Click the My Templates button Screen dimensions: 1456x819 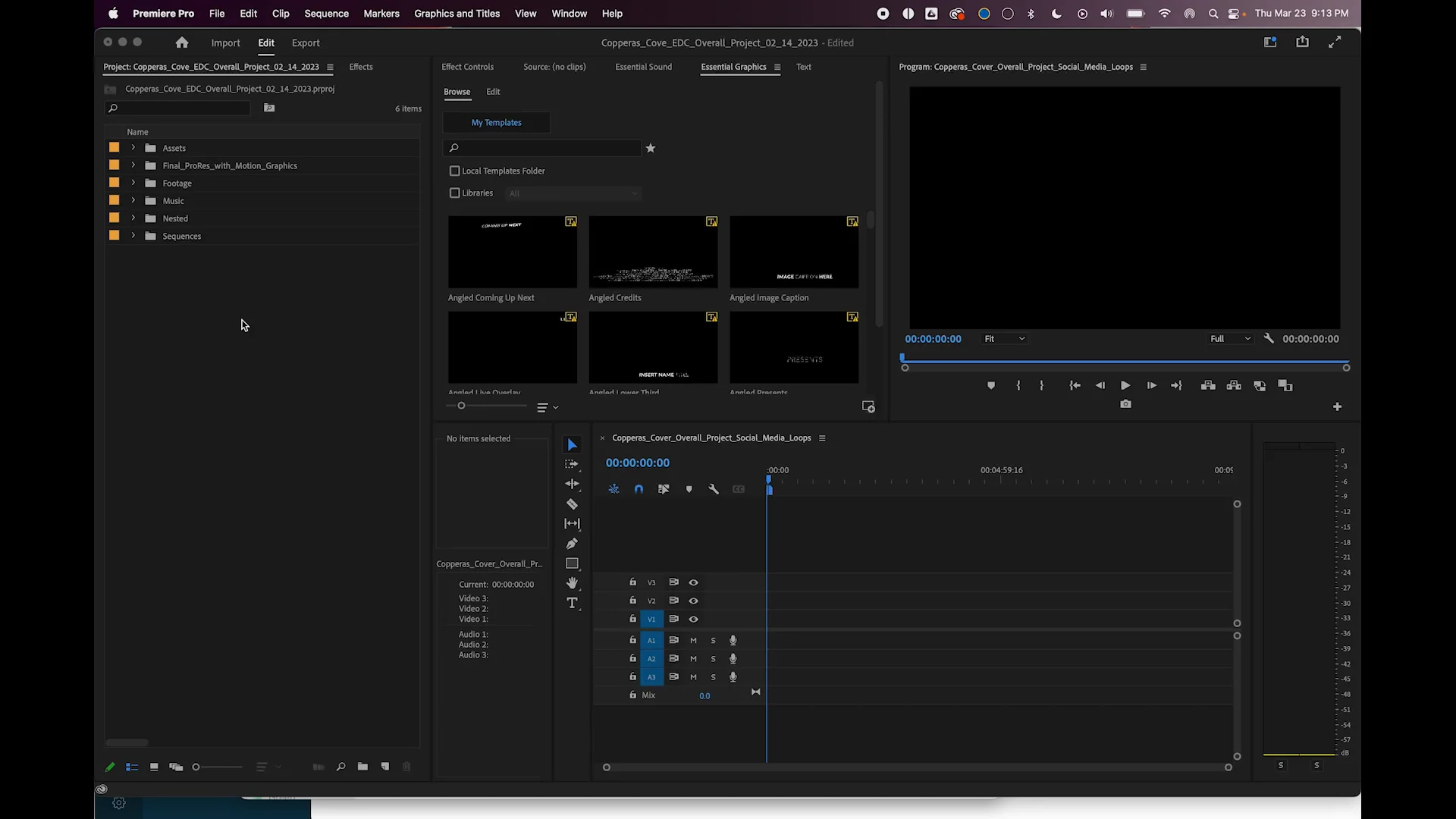496,122
